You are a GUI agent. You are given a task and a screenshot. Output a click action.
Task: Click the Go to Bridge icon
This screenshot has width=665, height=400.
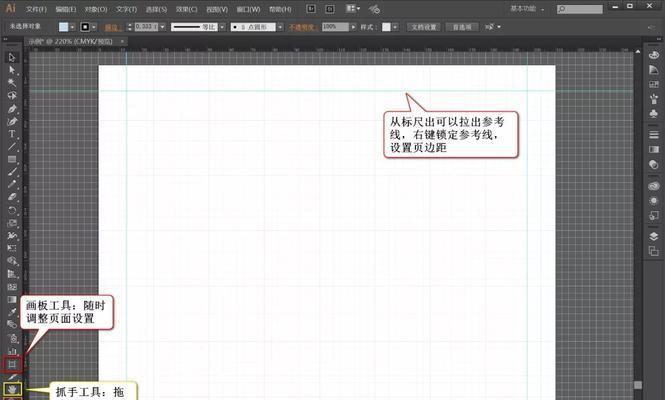pyautogui.click(x=311, y=9)
